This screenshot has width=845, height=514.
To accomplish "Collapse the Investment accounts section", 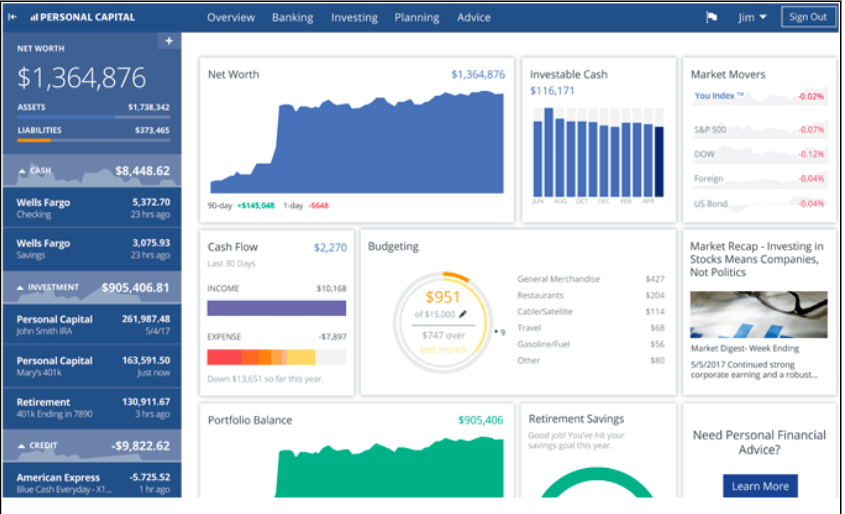I will (20, 288).
